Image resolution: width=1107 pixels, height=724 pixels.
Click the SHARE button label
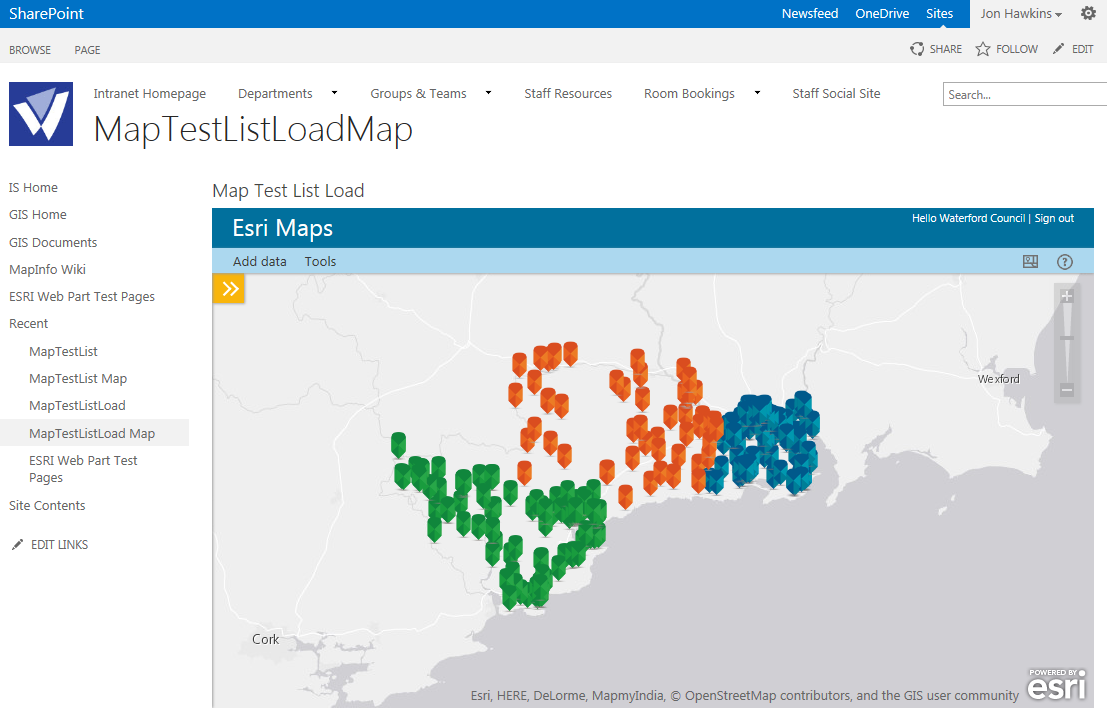click(945, 49)
